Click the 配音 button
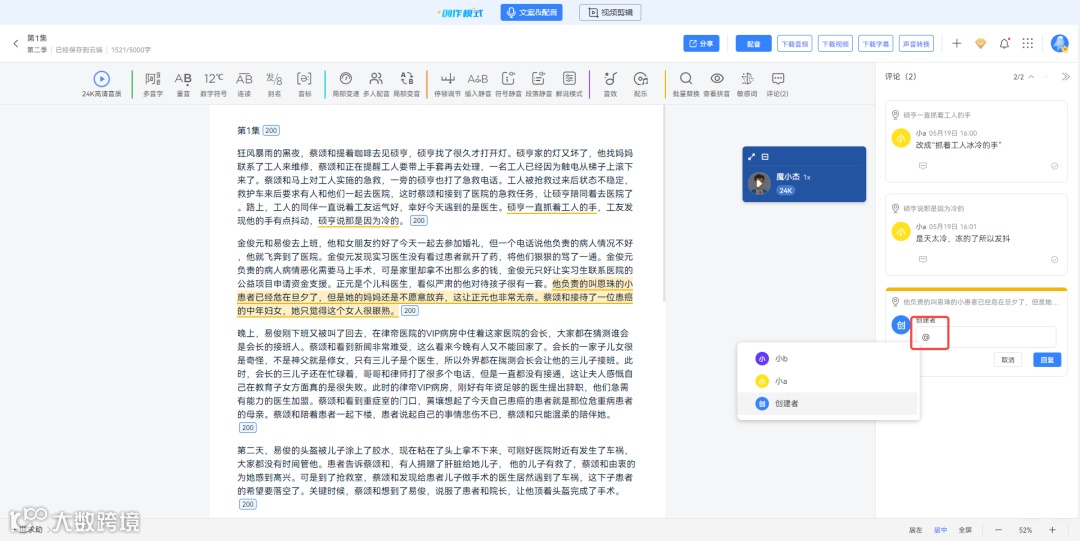The height and width of the screenshot is (541, 1080). (x=754, y=43)
